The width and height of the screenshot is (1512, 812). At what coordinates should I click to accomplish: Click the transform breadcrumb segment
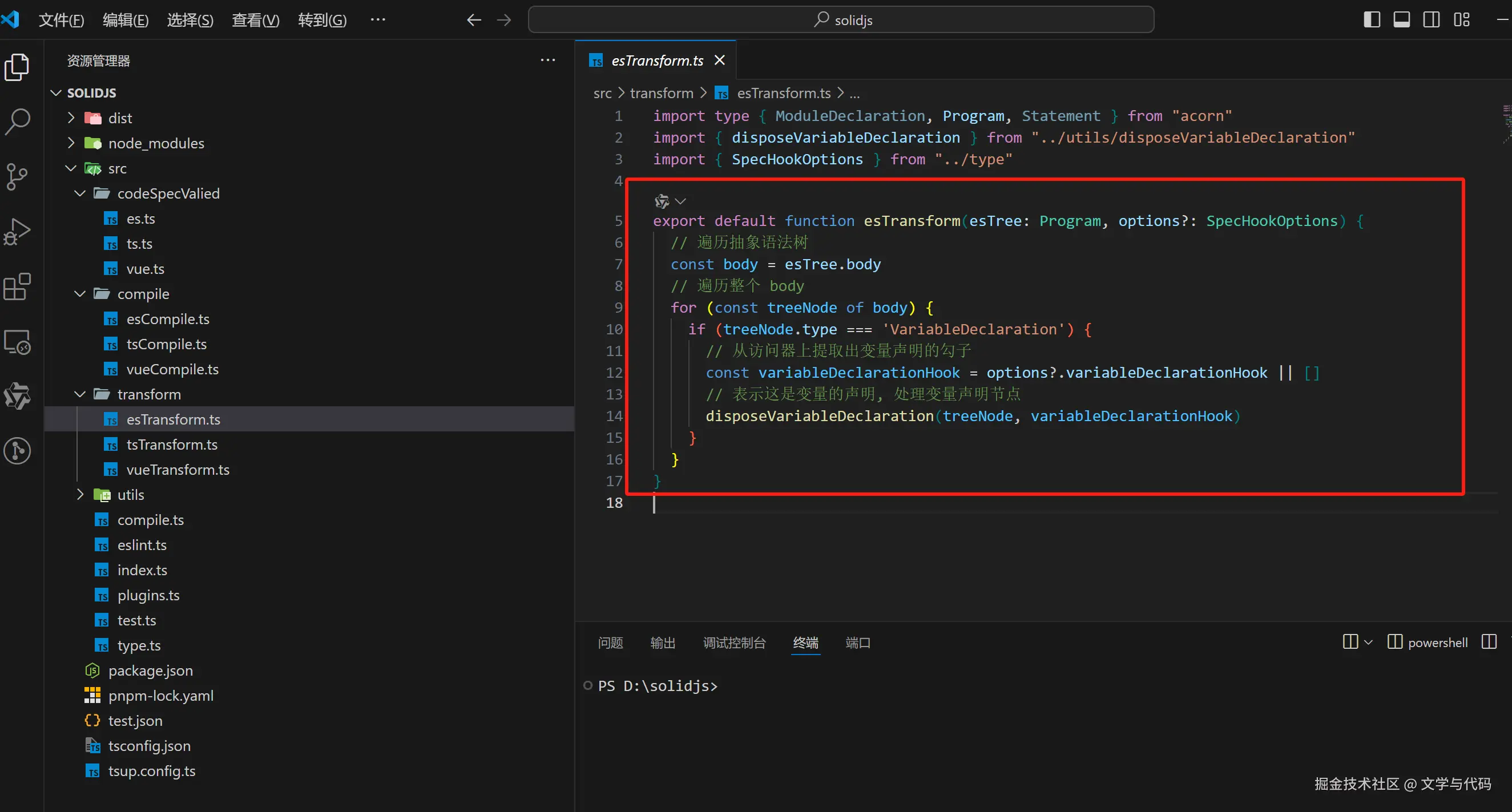point(662,93)
